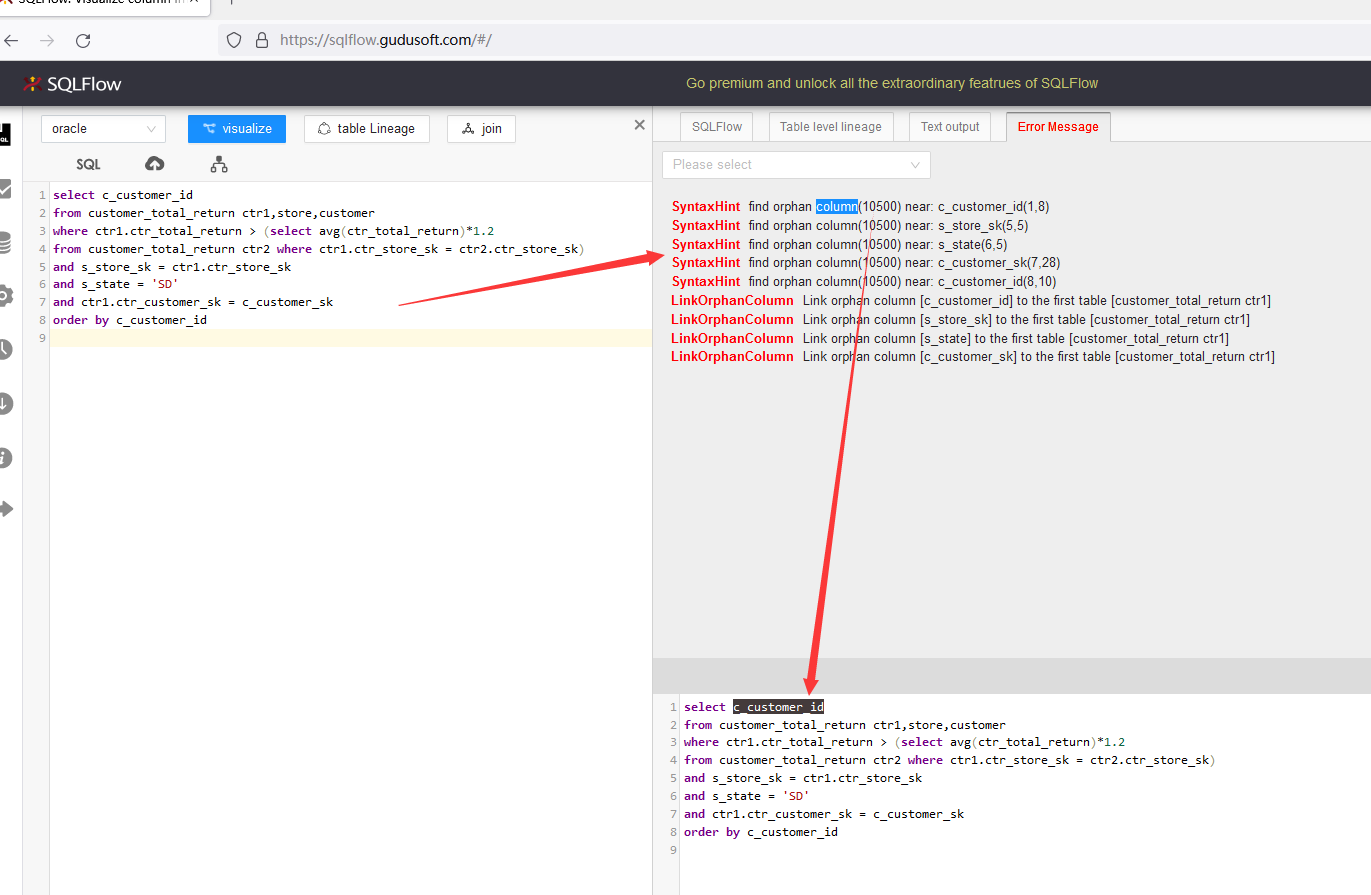Click the table Lineage button

pyautogui.click(x=366, y=129)
